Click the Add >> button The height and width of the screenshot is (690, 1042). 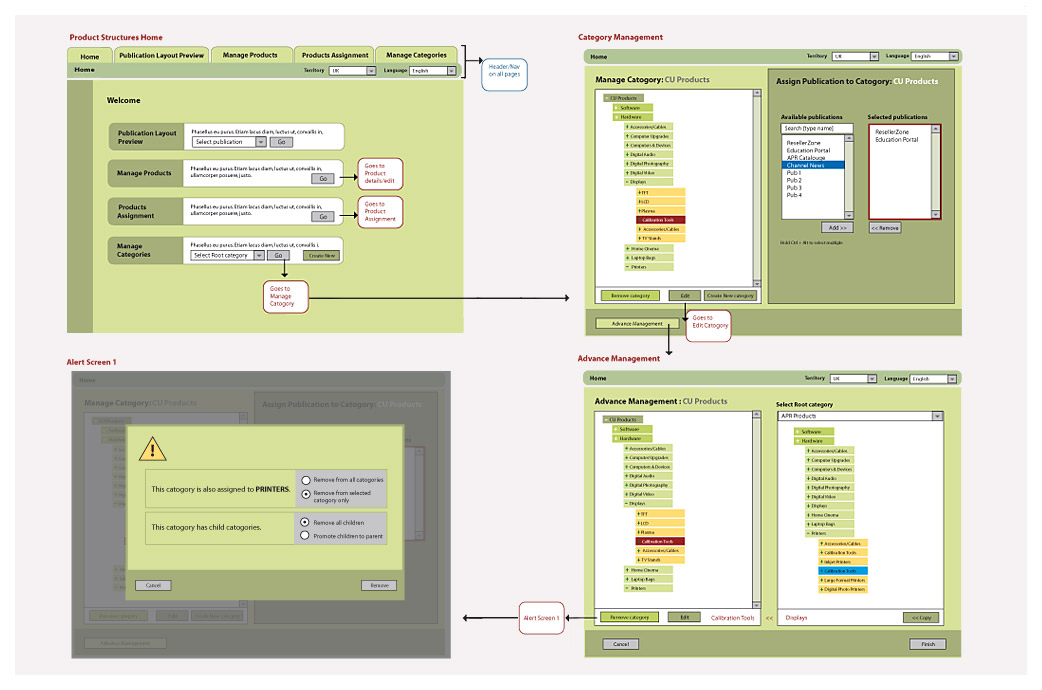pos(837,227)
